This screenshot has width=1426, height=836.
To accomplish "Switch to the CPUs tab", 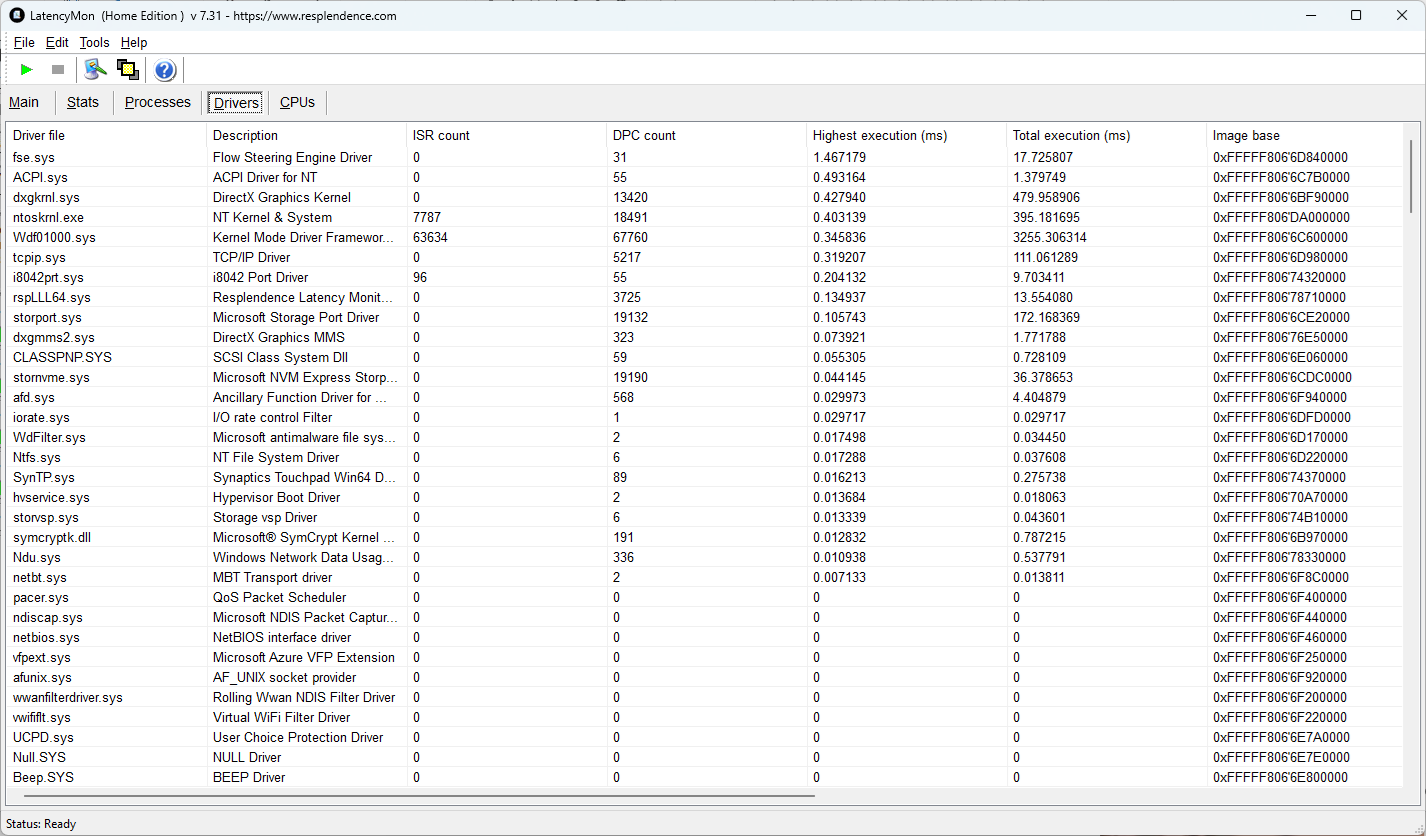I will point(297,102).
